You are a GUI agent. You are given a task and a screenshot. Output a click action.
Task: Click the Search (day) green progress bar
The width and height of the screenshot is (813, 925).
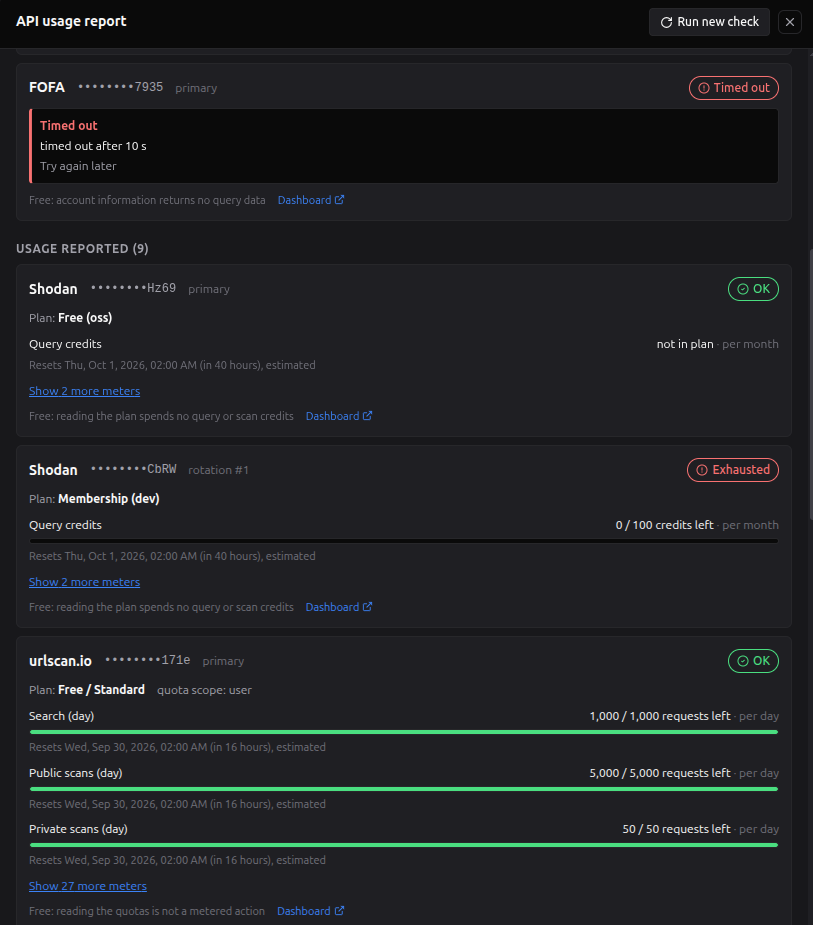coord(404,732)
